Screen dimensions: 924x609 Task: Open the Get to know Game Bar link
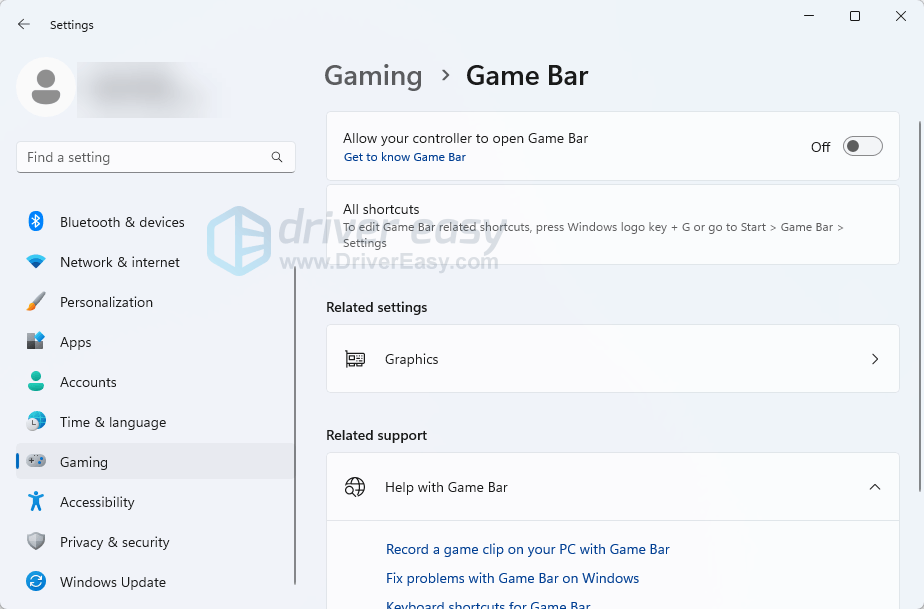404,157
